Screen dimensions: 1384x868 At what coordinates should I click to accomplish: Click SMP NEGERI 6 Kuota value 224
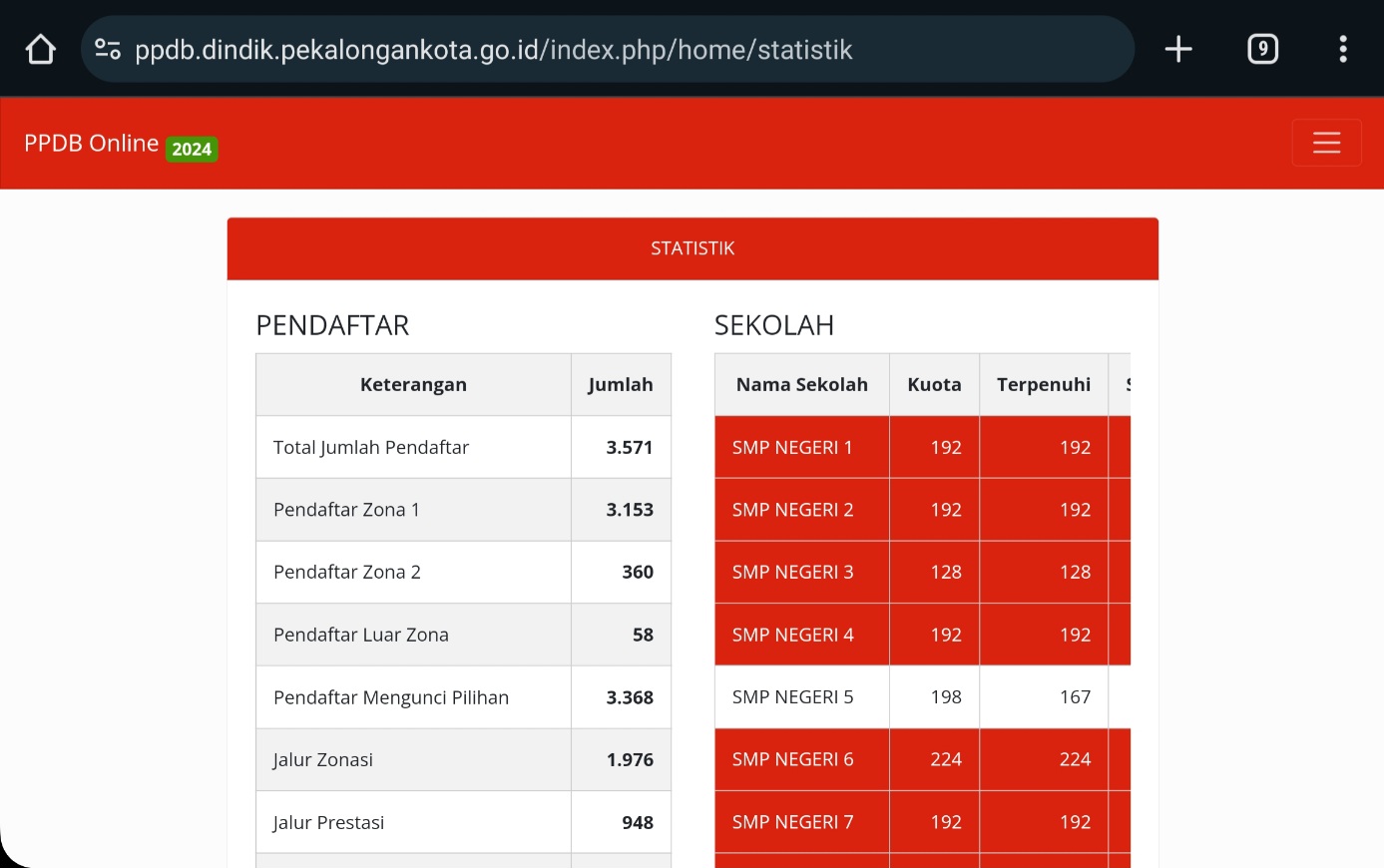[946, 760]
